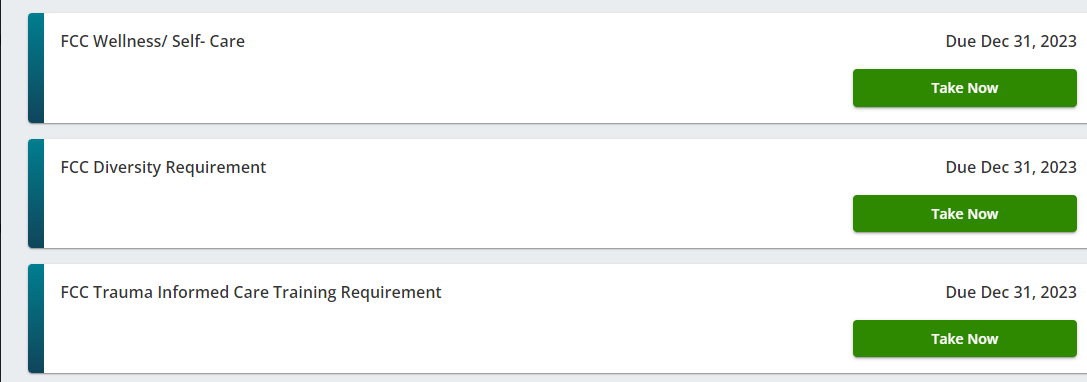Select the blank area of the Trauma Informed Care card
Image resolution: width=1087 pixels, height=382 pixels.
pyautogui.click(x=444, y=338)
